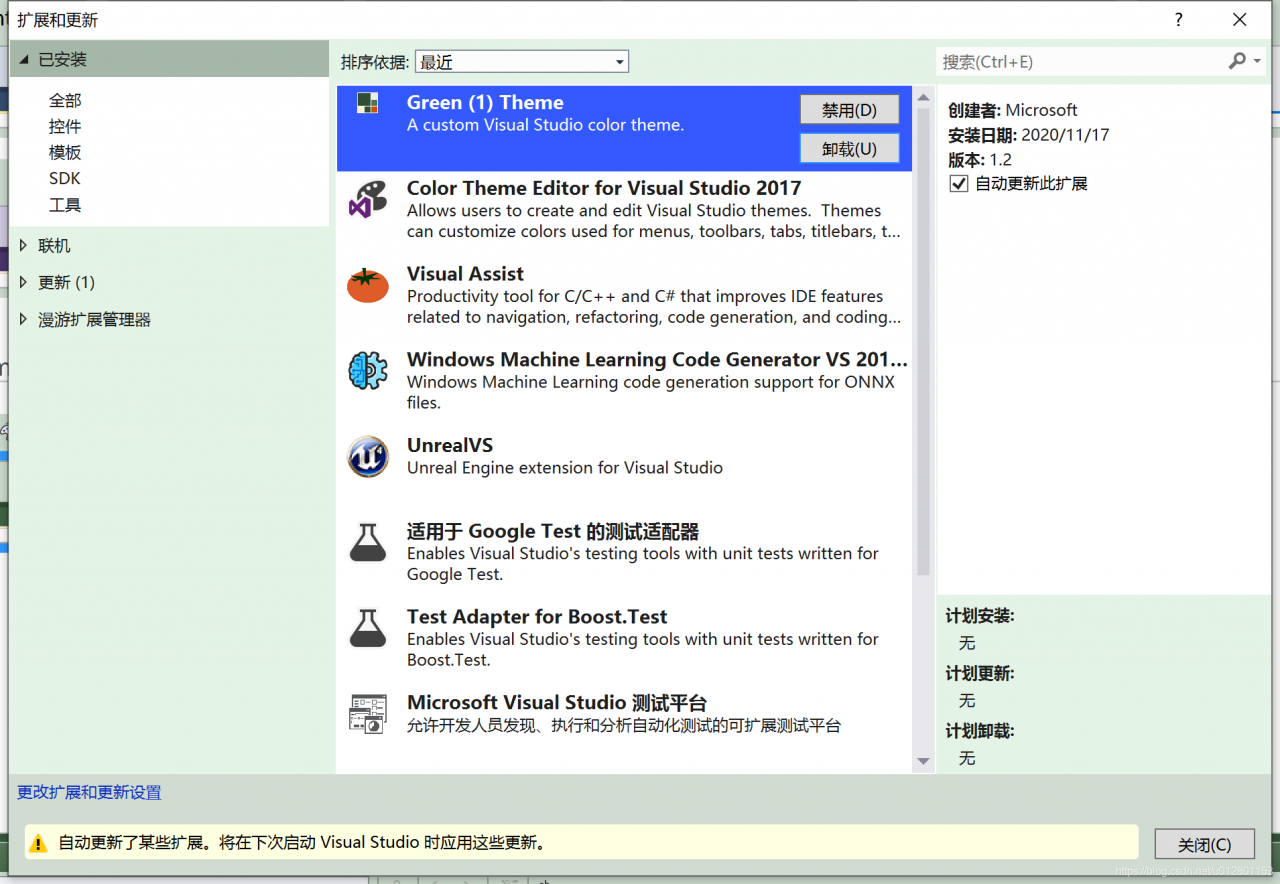Image resolution: width=1280 pixels, height=884 pixels.
Task: Collapse the 已安装 category
Action: 24,60
